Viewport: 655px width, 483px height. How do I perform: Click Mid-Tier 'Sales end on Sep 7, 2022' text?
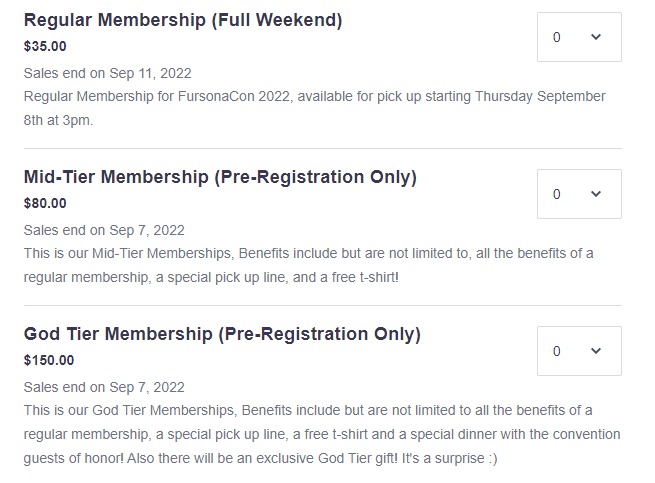pos(104,230)
